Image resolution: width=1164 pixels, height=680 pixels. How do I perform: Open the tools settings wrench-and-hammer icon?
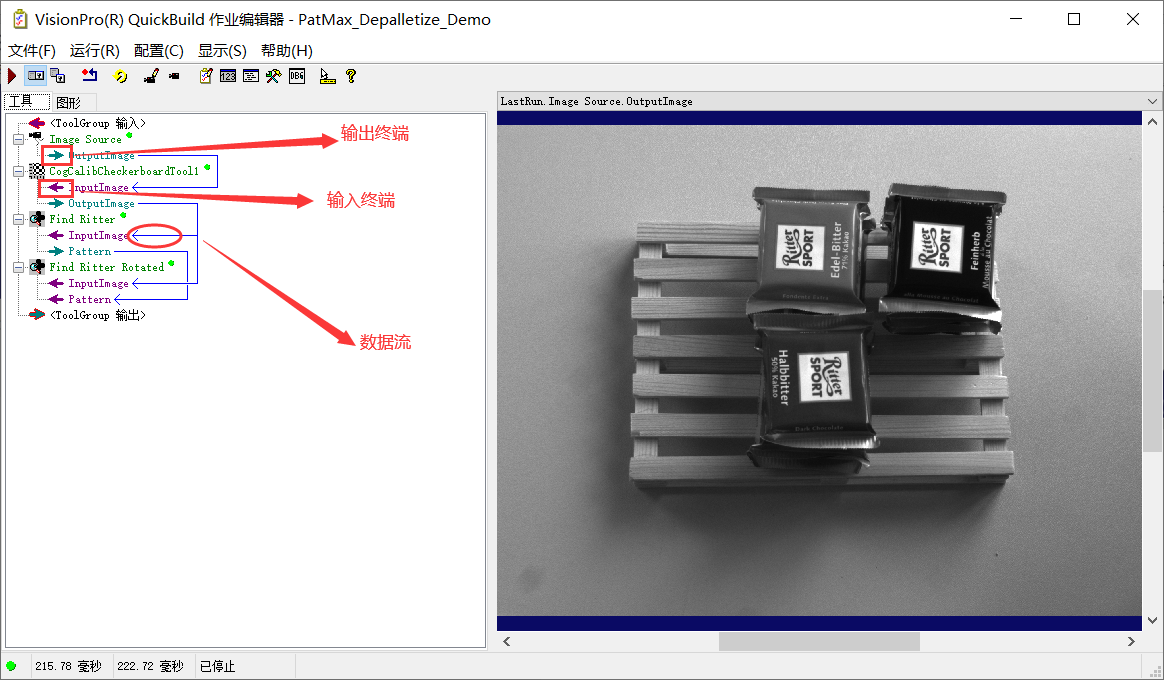(x=274, y=75)
